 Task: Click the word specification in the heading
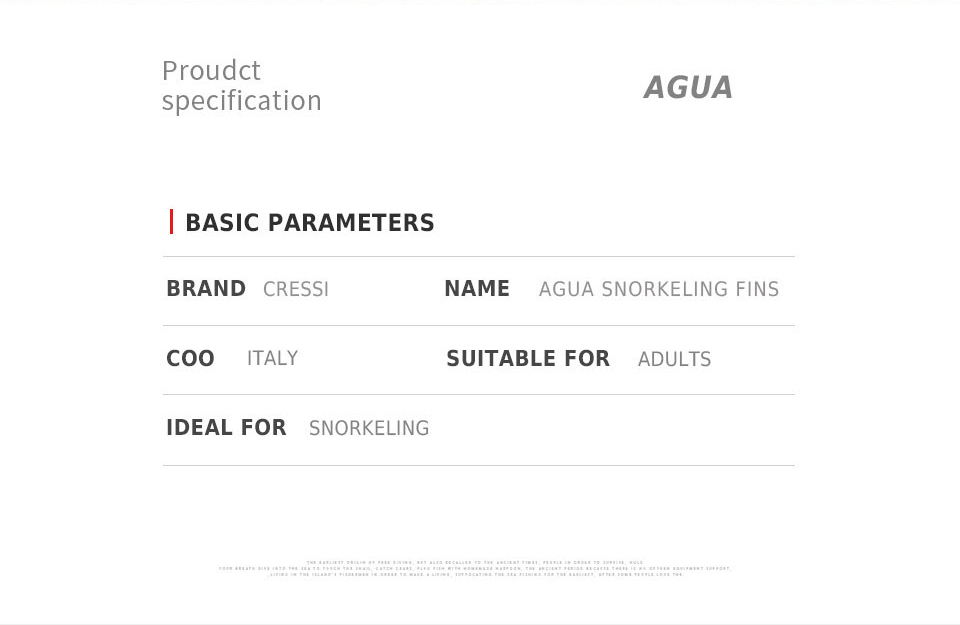242,101
